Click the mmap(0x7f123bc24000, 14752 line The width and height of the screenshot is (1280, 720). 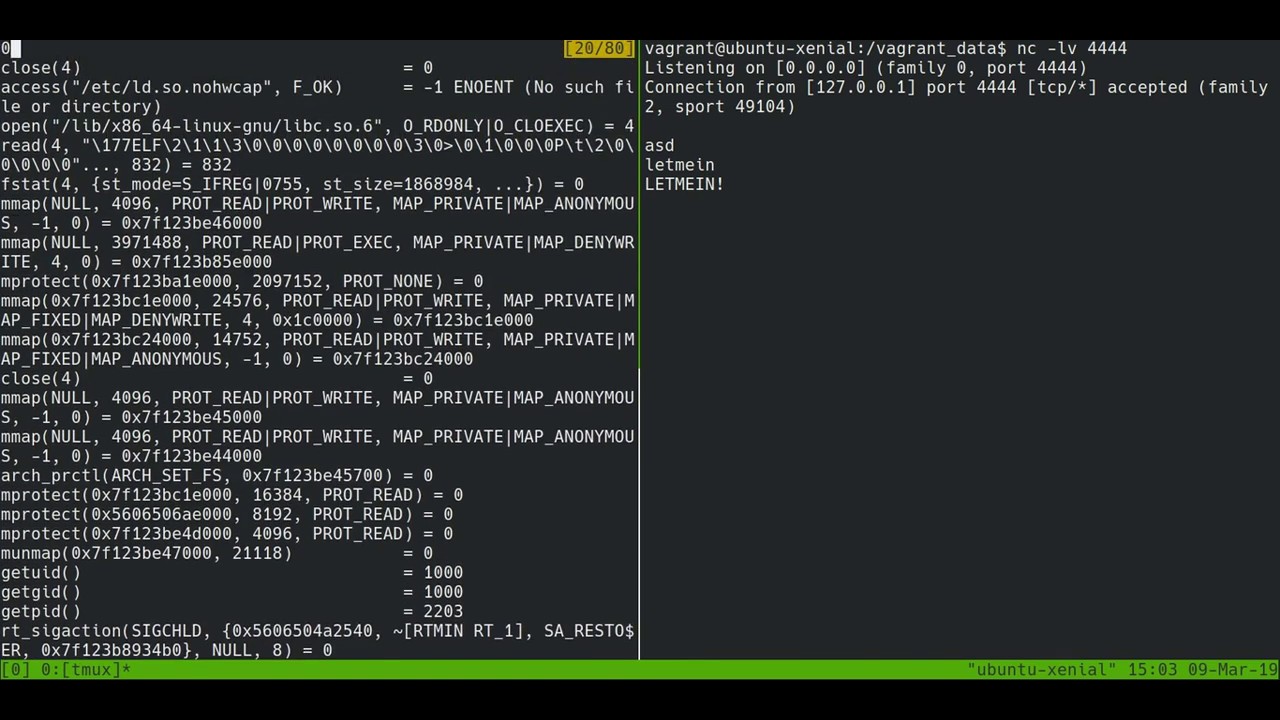coord(317,349)
